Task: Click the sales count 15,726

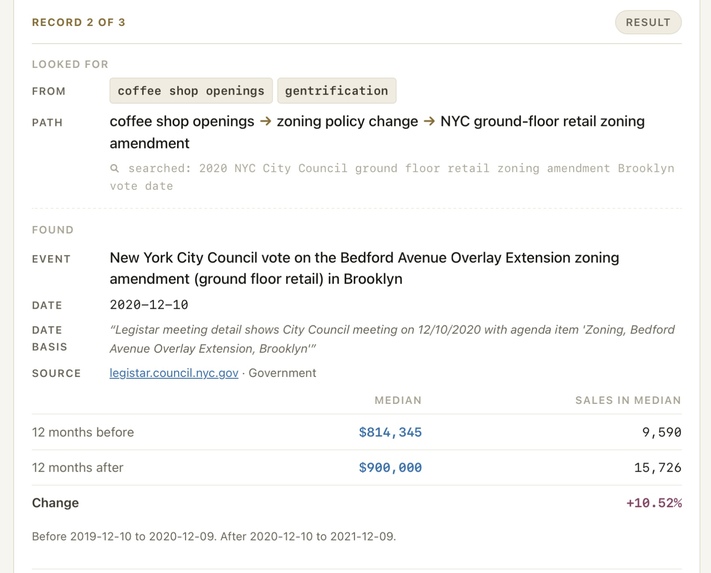Action: click(x=657, y=467)
